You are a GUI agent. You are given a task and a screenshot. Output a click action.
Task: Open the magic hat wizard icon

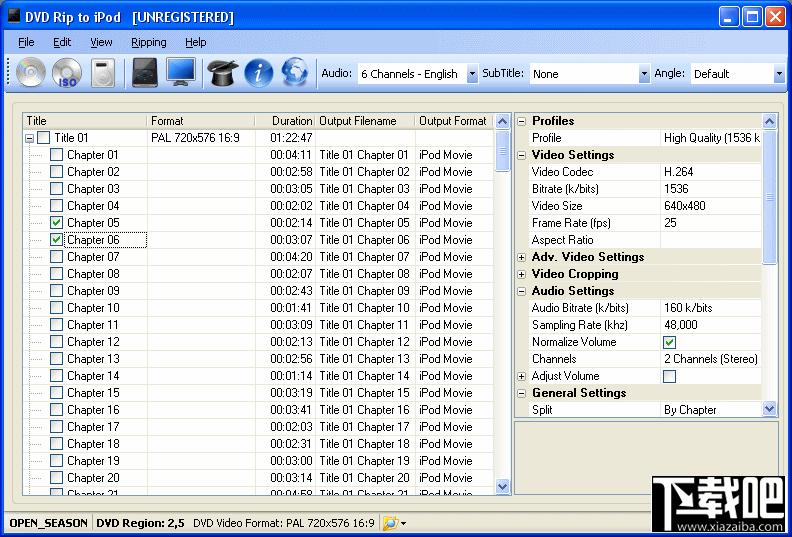tap(222, 73)
